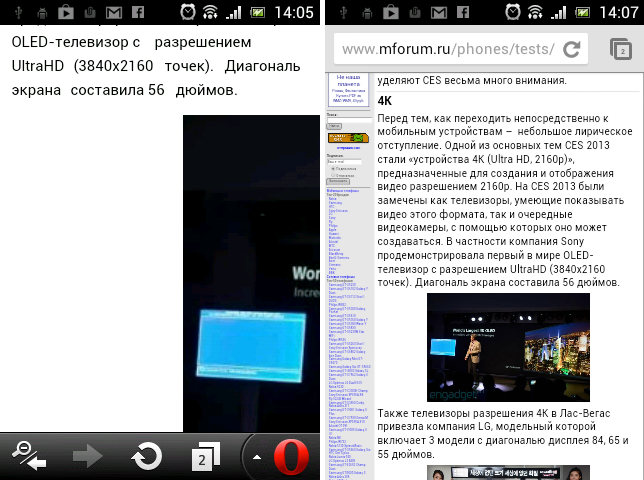Image resolution: width=644 pixels, height=480 pixels.
Task: Tap the '4K' heading in the Chrome article
Action: [x=385, y=101]
